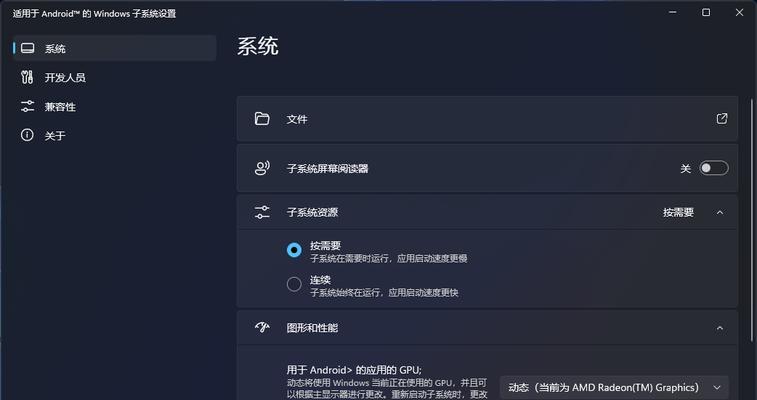The width and height of the screenshot is (757, 400).
Task: Click the 关 label beside the switch
Action: [x=686, y=168]
